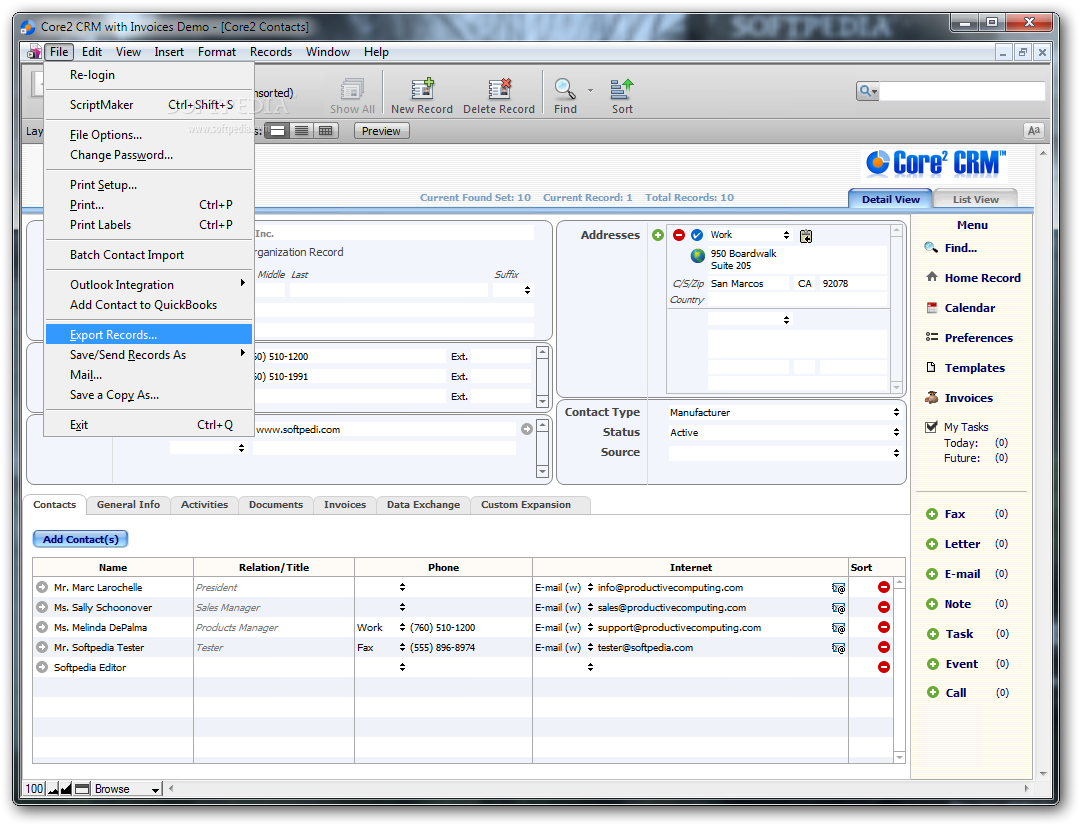
Task: Click the green plus next to Call
Action: (933, 692)
